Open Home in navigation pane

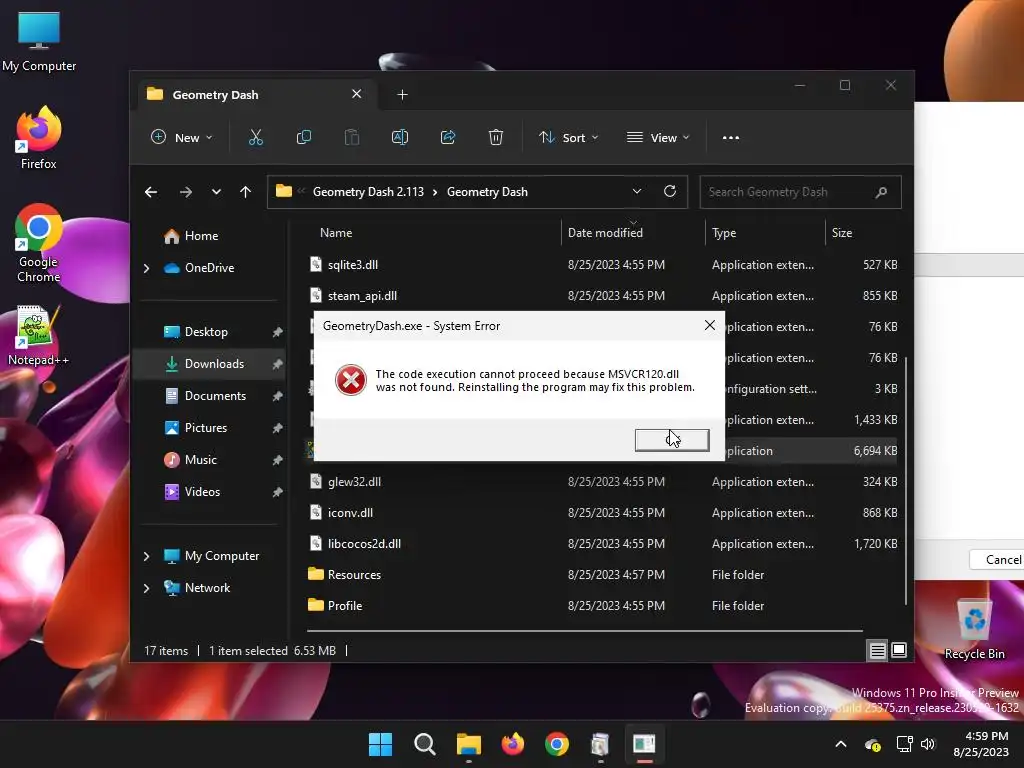(x=201, y=236)
